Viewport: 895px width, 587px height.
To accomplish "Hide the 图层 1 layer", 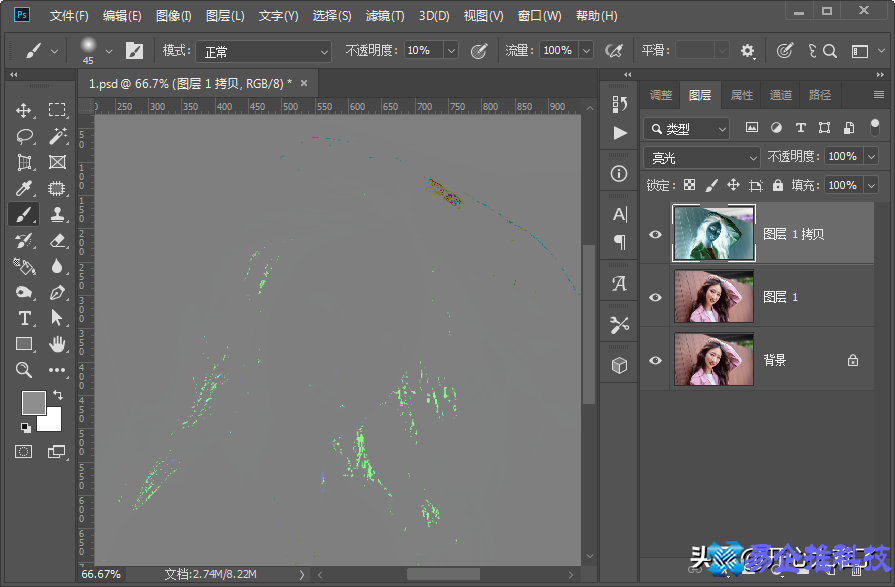I will 656,297.
